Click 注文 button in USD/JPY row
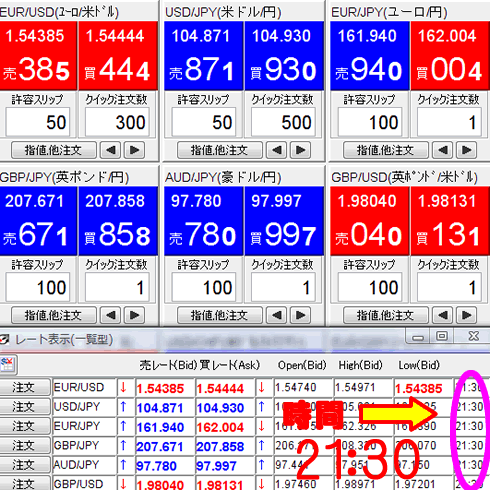This screenshot has height=490, width=490. pyautogui.click(x=24, y=407)
